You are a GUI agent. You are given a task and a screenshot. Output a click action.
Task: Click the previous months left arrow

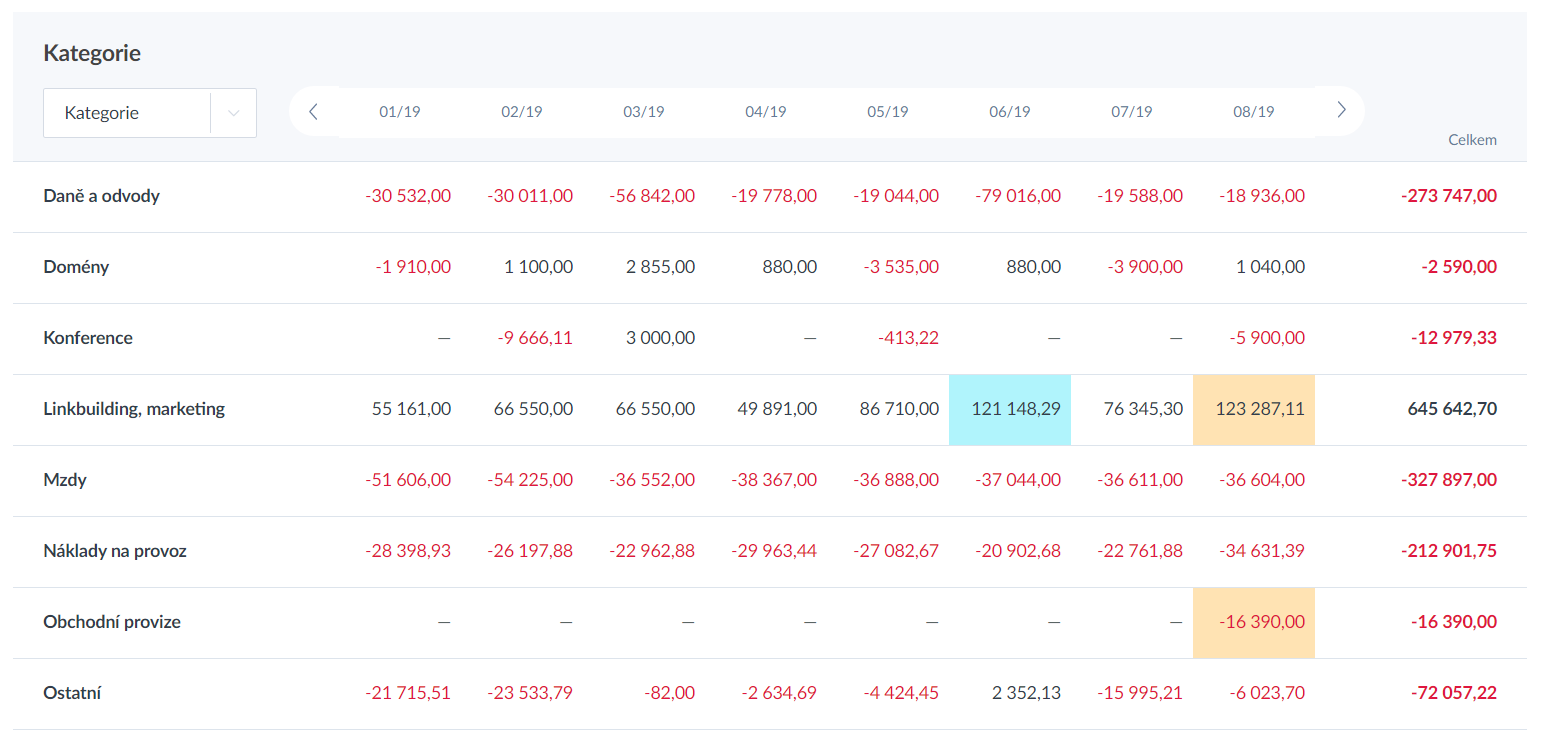313,111
